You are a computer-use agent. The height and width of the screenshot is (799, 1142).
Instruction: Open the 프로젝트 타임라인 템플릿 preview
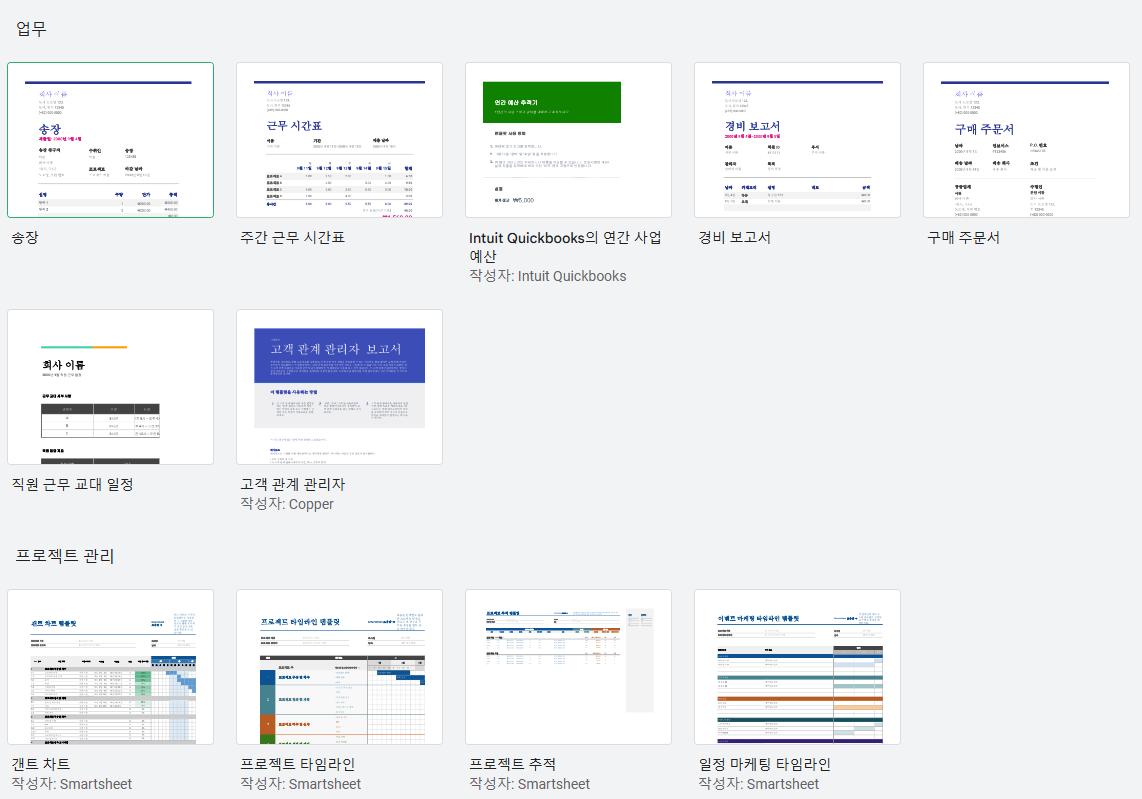tap(339, 667)
